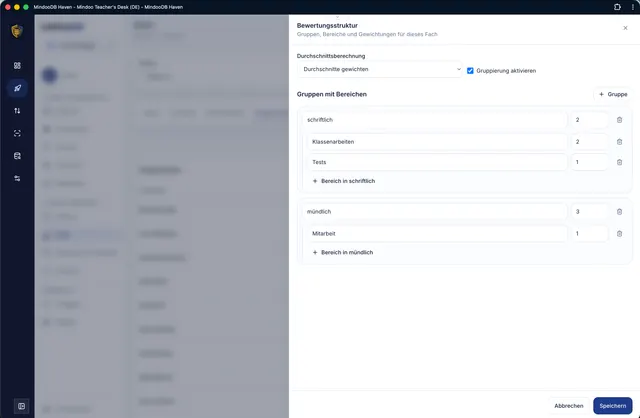This screenshot has height=418, width=640.
Task: Edit the Mitarbeit name field
Action: 437,234
